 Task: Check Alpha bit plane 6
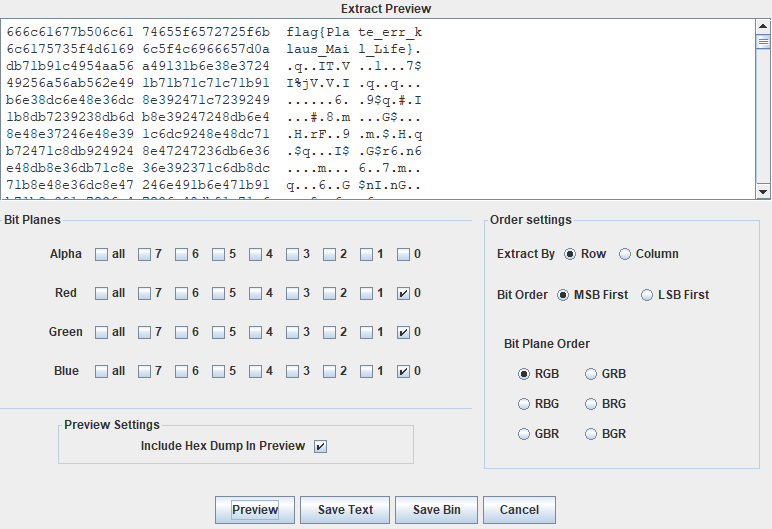pos(181,254)
